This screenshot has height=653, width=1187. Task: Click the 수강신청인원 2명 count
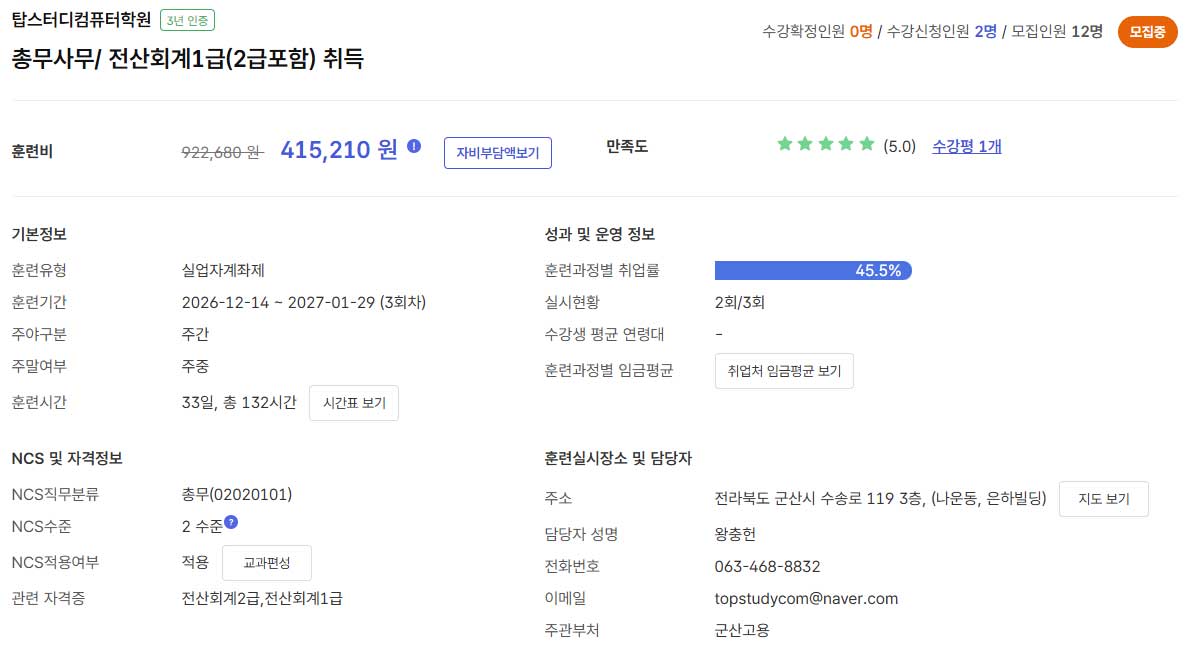[x=941, y=31]
